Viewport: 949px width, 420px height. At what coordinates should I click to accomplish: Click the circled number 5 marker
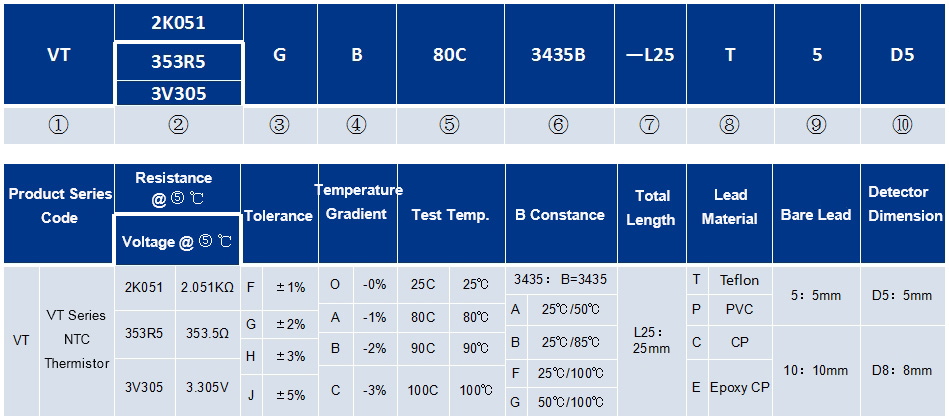[x=450, y=125]
